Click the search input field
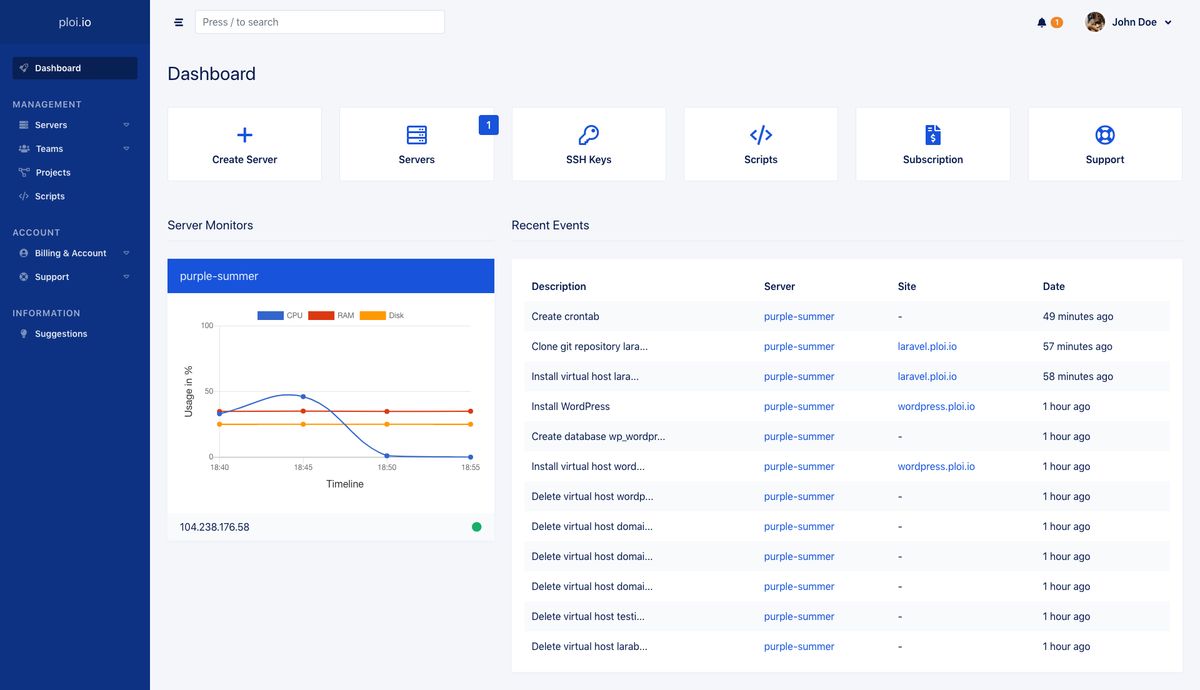This screenshot has height=690, width=1200. (x=319, y=21)
